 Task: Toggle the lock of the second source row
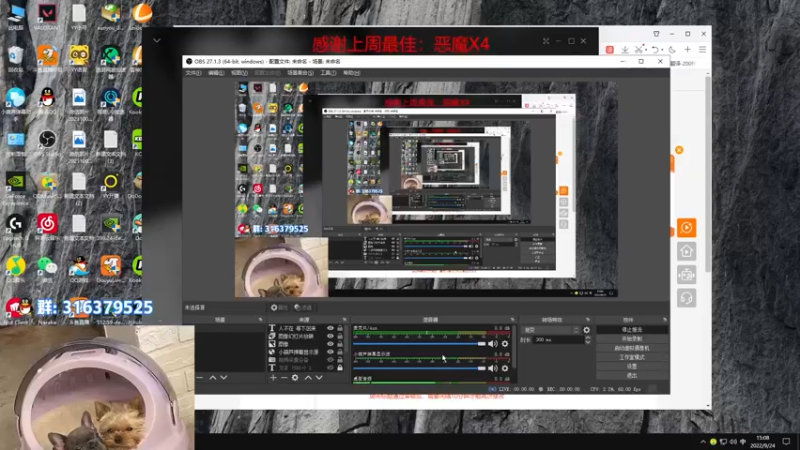pos(340,336)
